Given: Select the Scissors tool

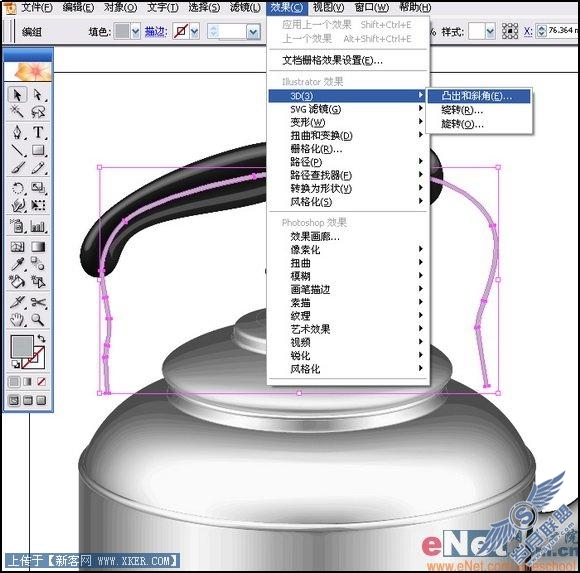Looking at the screenshot, I should click(x=38, y=302).
